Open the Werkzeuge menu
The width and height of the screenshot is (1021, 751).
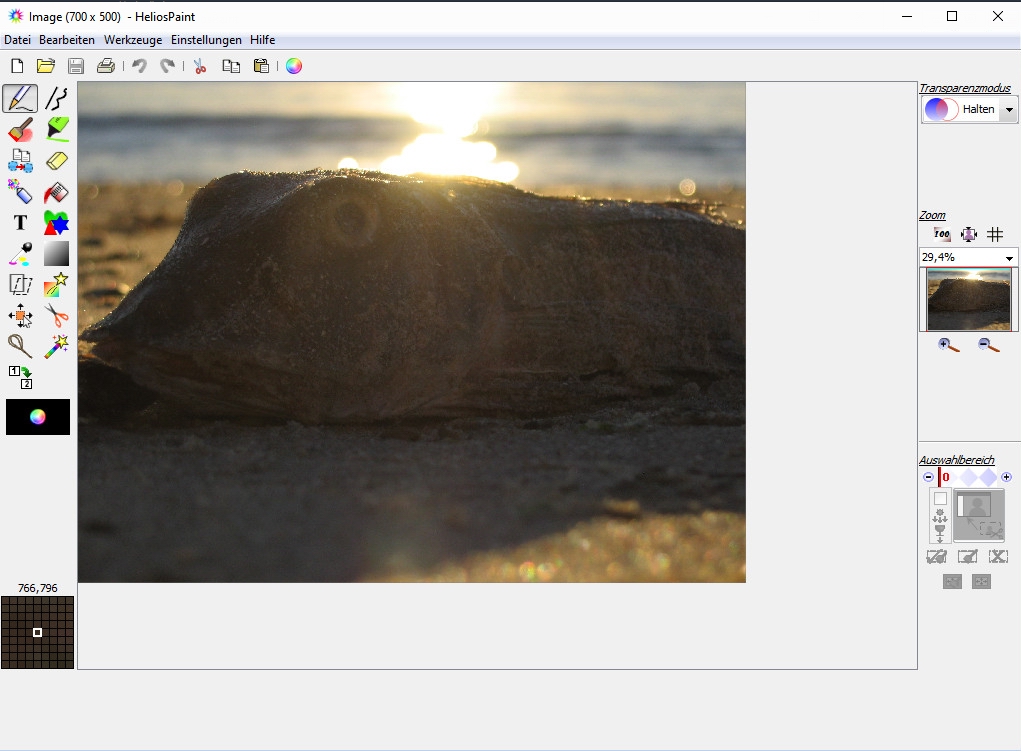pos(134,40)
